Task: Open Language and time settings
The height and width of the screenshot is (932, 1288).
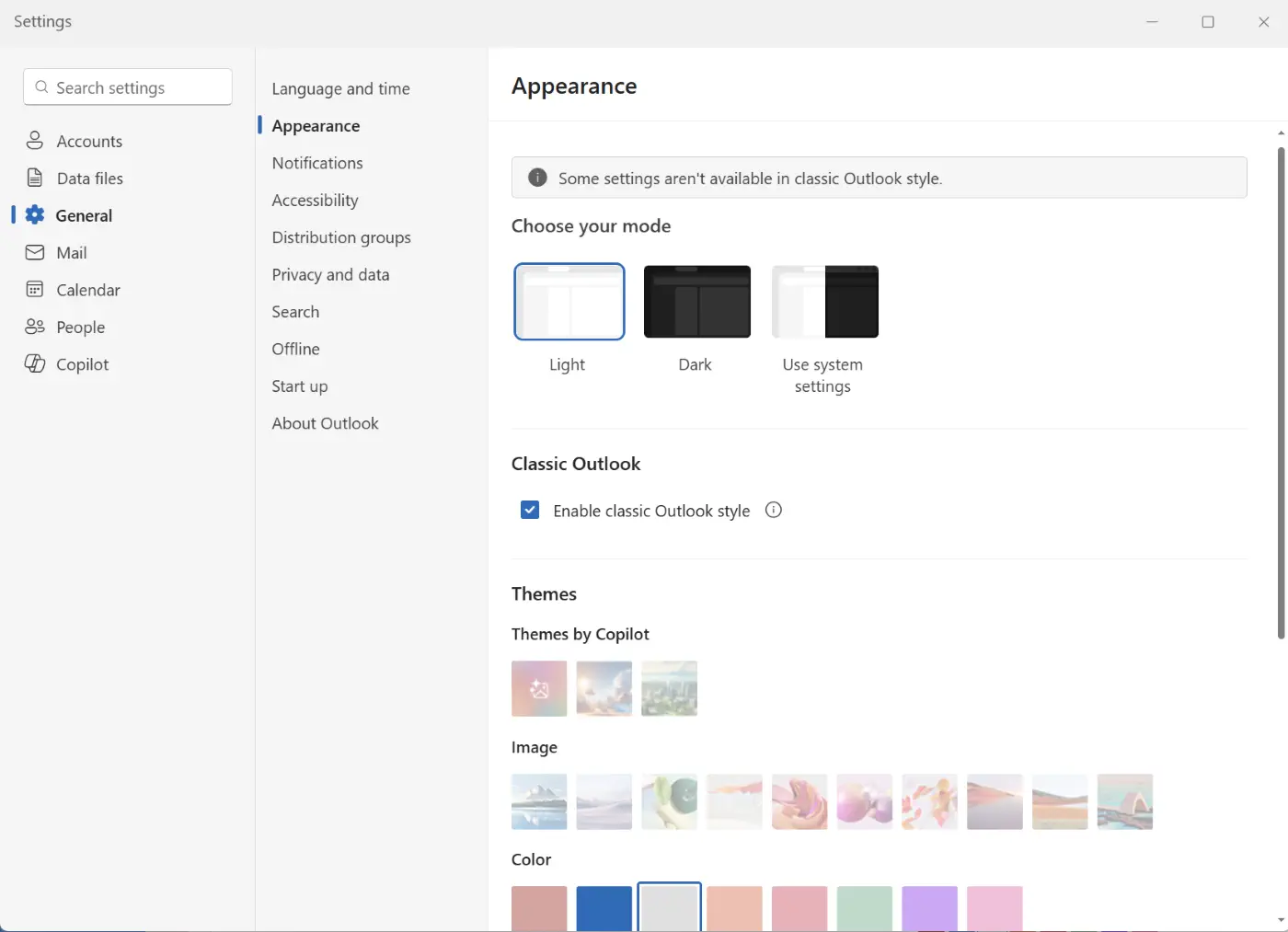Action: pos(340,88)
